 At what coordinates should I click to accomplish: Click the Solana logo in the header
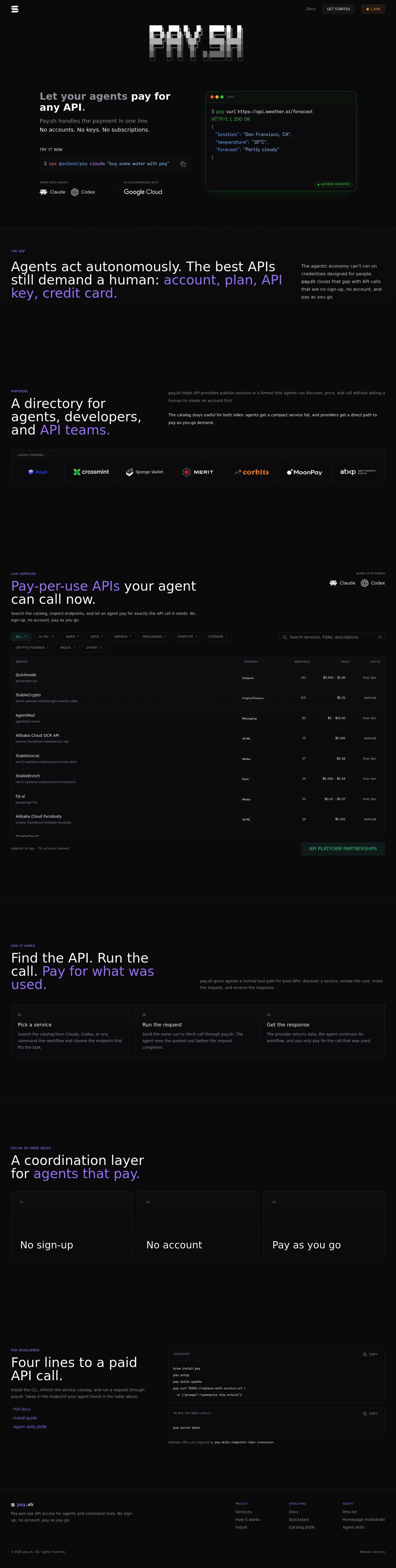(x=15, y=9)
